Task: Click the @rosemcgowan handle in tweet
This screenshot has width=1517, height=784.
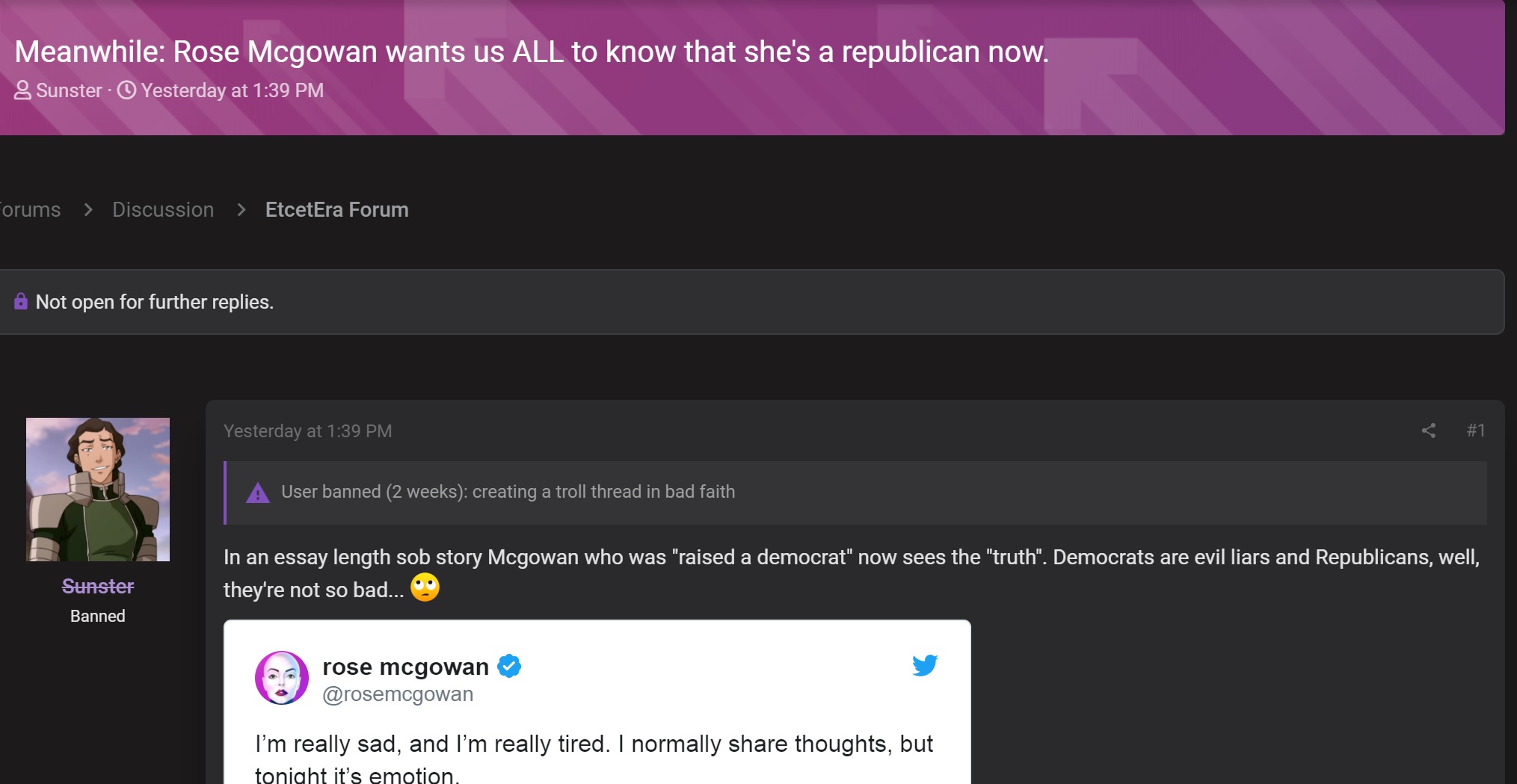Action: tap(398, 694)
